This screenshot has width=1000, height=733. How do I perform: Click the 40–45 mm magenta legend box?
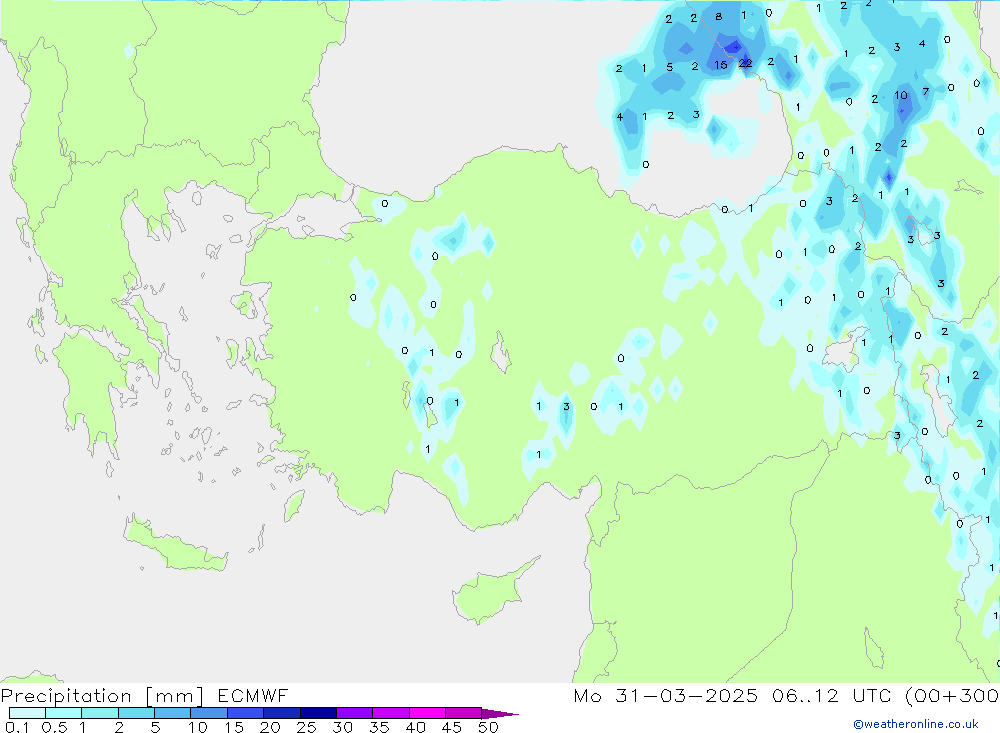(427, 713)
